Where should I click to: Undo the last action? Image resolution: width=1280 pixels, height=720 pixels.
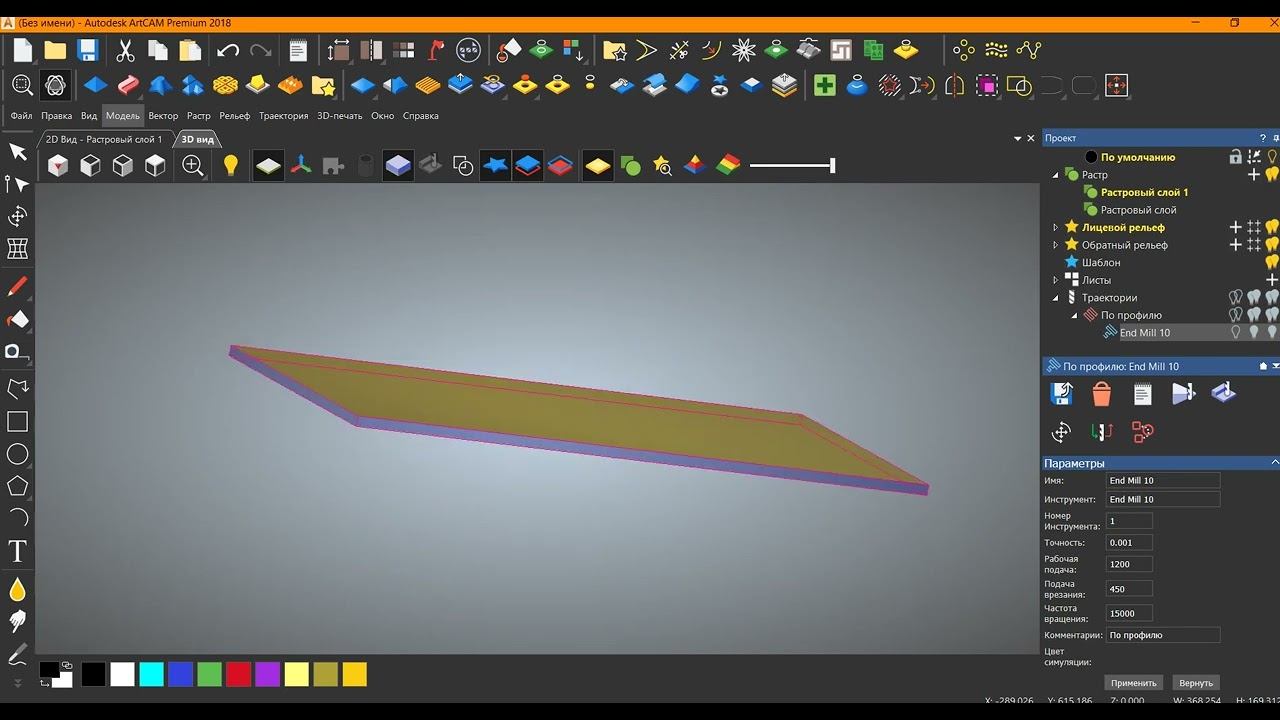tap(228, 50)
